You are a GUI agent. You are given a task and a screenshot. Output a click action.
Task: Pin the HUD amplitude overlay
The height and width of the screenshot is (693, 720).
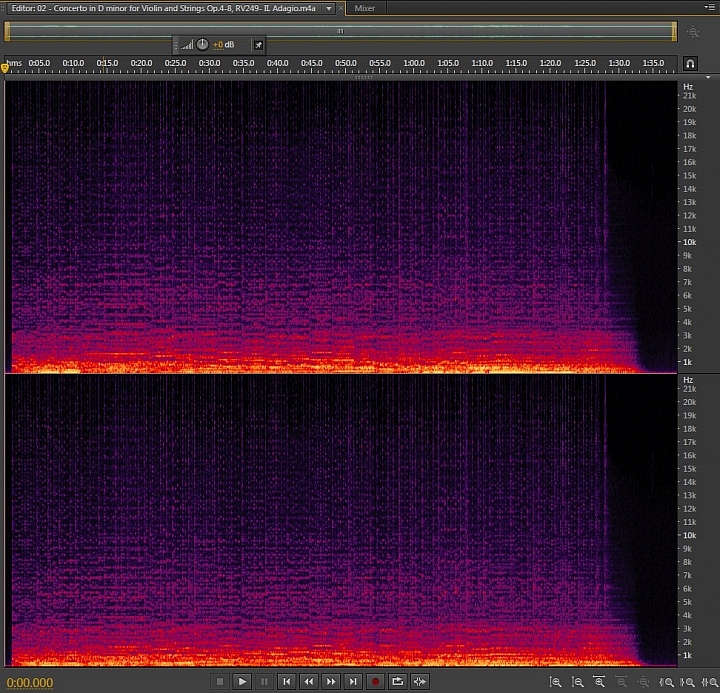point(259,45)
